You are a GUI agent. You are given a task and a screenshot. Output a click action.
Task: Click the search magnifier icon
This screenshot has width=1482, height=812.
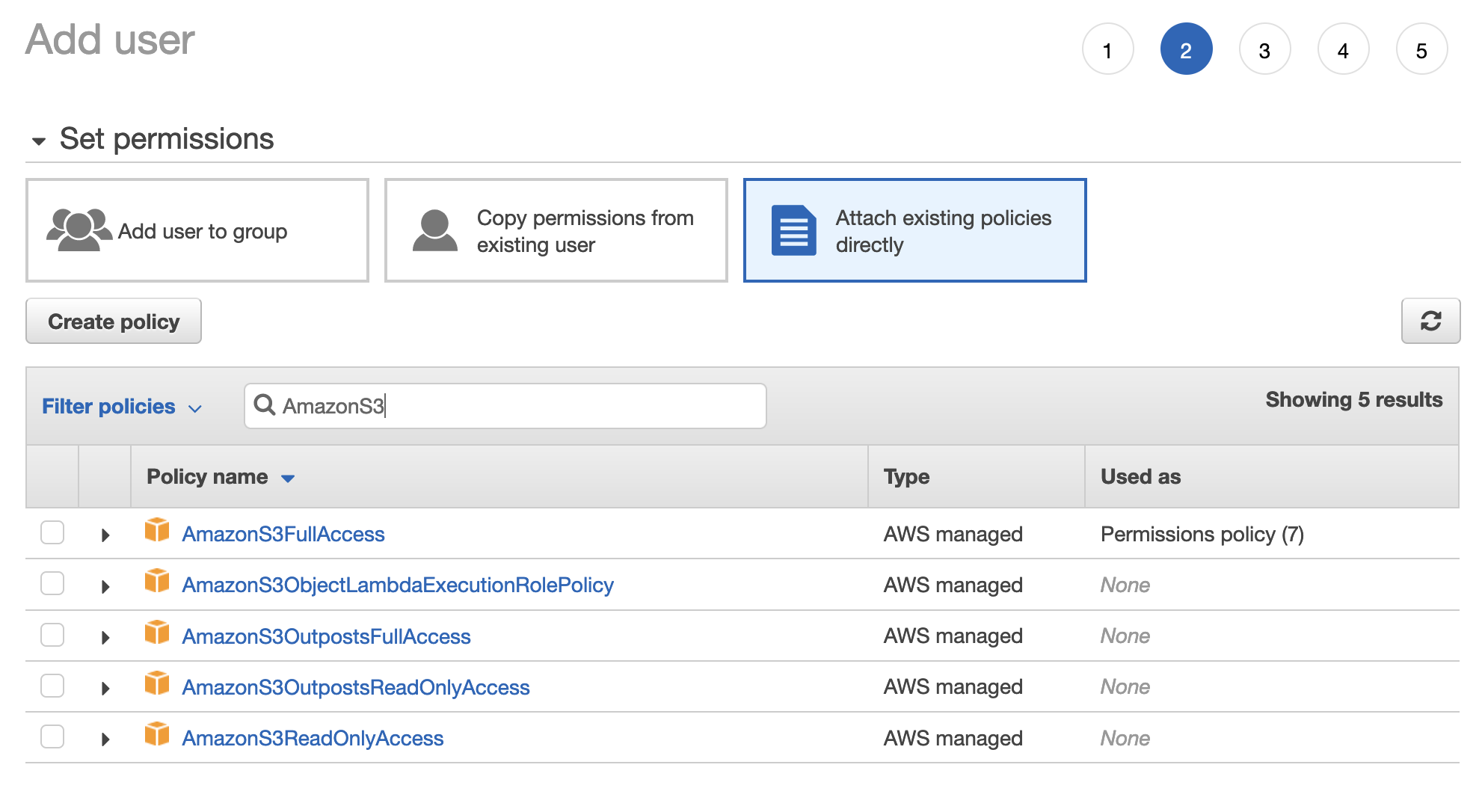264,405
